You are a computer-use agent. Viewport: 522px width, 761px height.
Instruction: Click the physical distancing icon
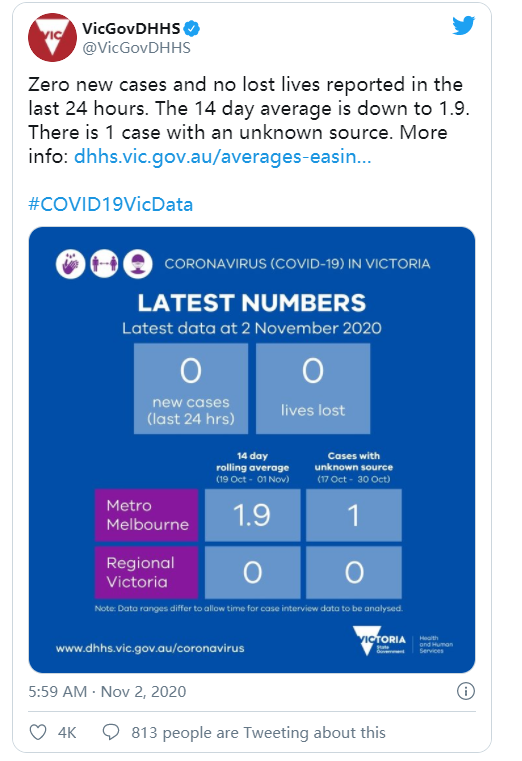104,265
